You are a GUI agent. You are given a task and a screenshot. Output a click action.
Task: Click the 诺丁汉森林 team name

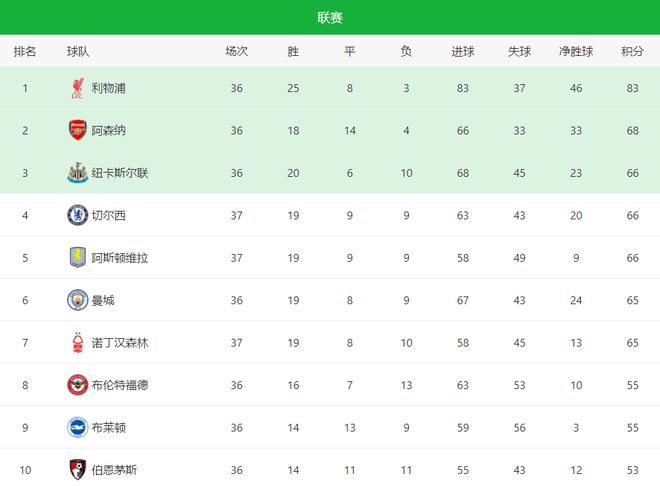[120, 342]
